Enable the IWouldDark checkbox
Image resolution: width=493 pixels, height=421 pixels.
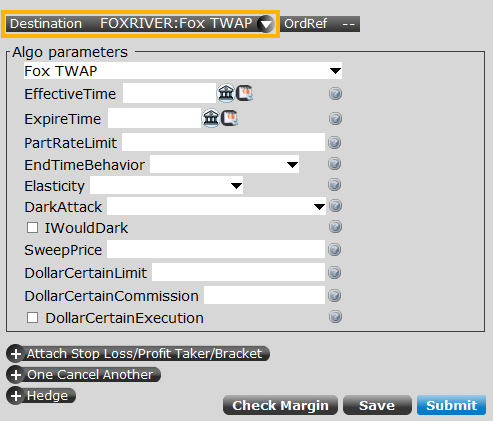coord(32,228)
